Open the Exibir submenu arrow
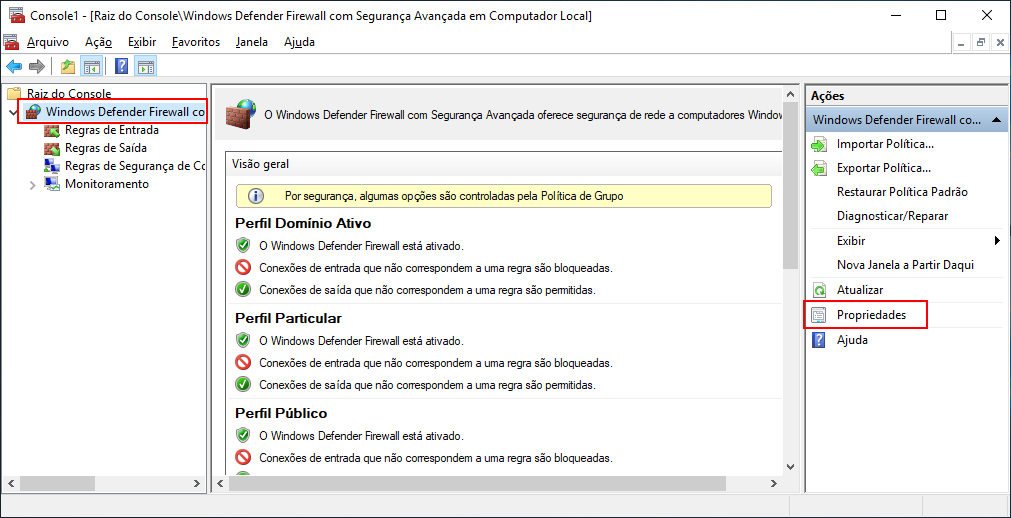This screenshot has width=1011, height=518. coord(997,241)
